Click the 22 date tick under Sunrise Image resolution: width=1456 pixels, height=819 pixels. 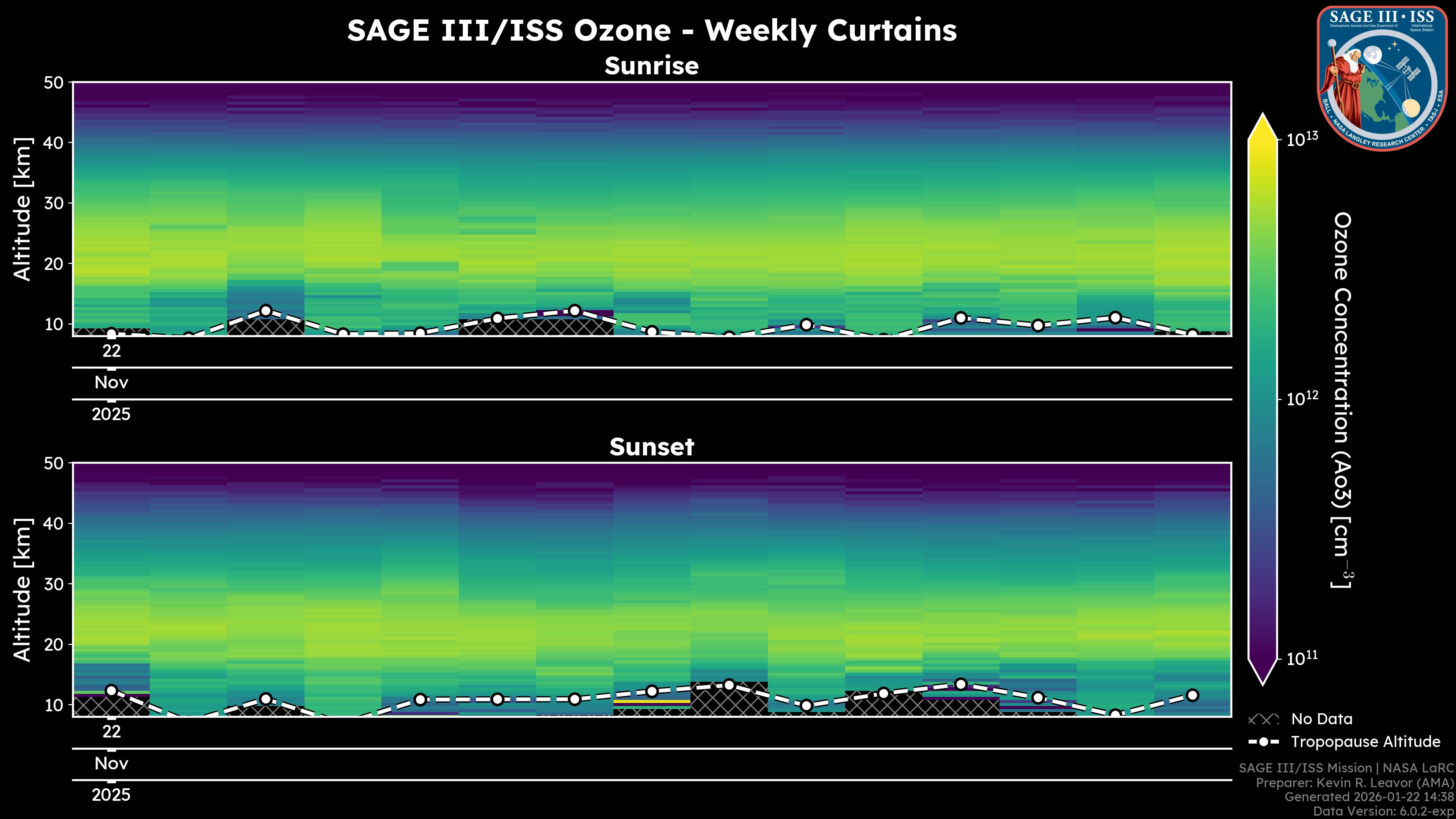pyautogui.click(x=111, y=351)
